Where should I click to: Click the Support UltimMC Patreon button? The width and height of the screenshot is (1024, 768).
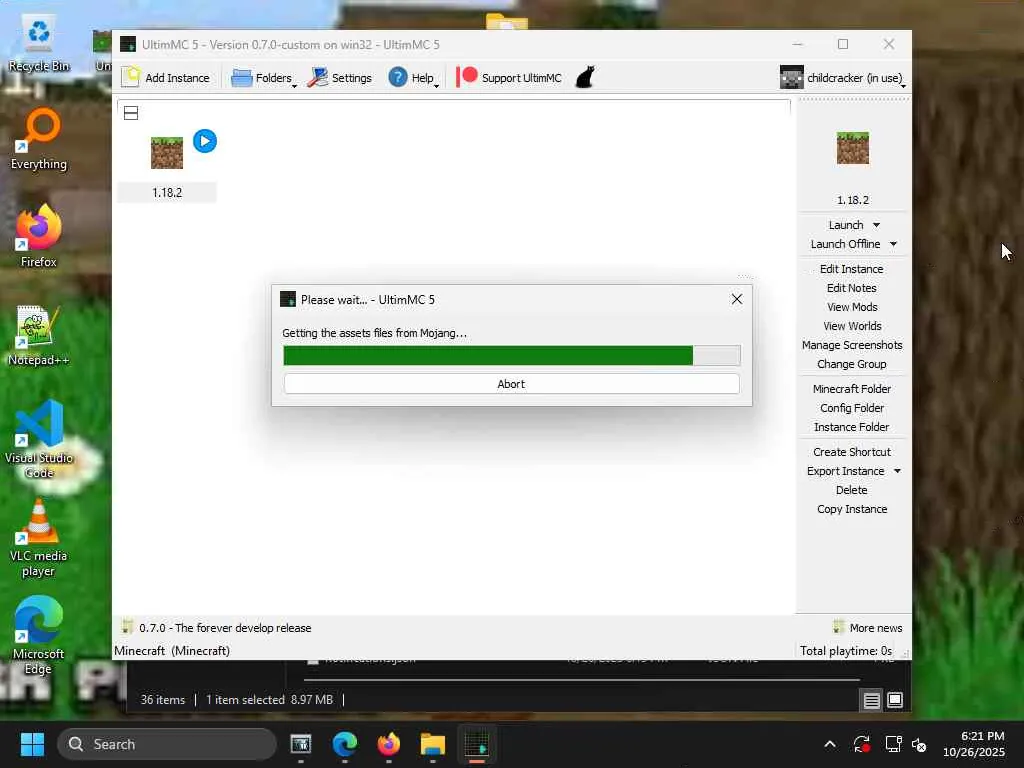coord(509,78)
